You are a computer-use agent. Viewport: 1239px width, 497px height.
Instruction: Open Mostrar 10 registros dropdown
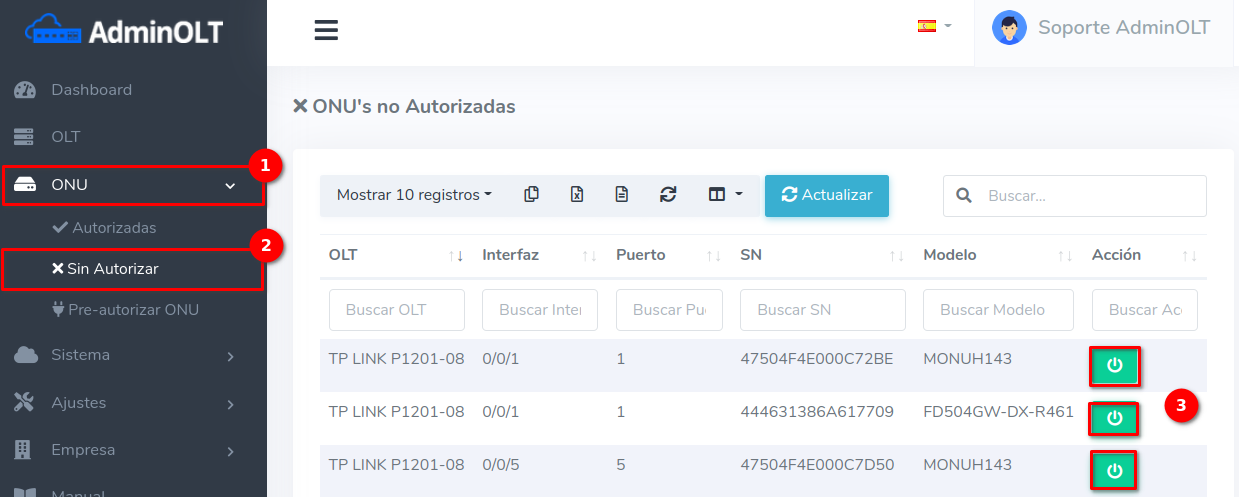coord(414,195)
